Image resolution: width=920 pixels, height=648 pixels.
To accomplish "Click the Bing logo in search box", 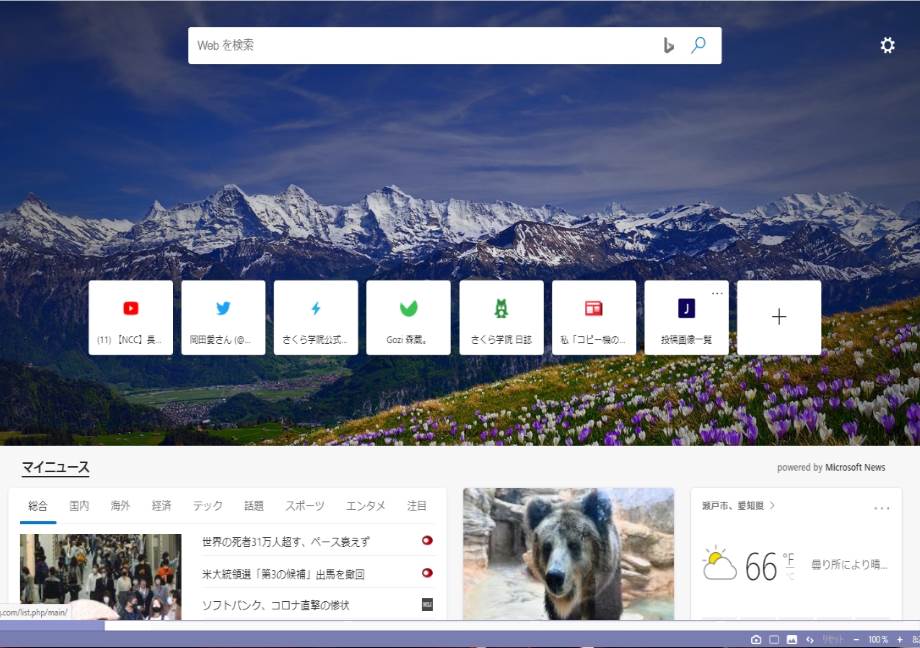I will (669, 45).
